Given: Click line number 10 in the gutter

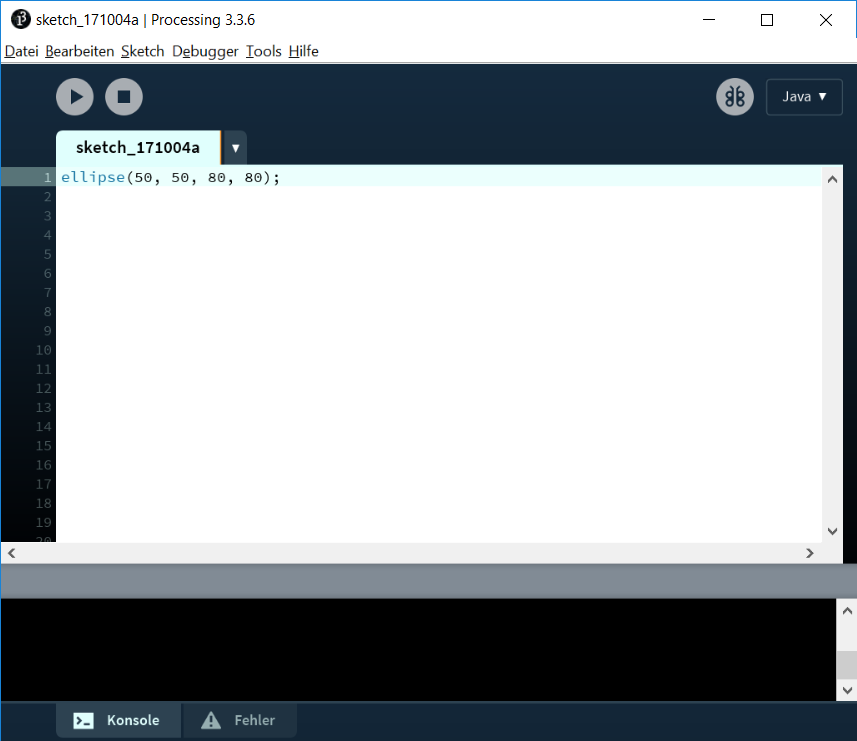Looking at the screenshot, I should (44, 350).
